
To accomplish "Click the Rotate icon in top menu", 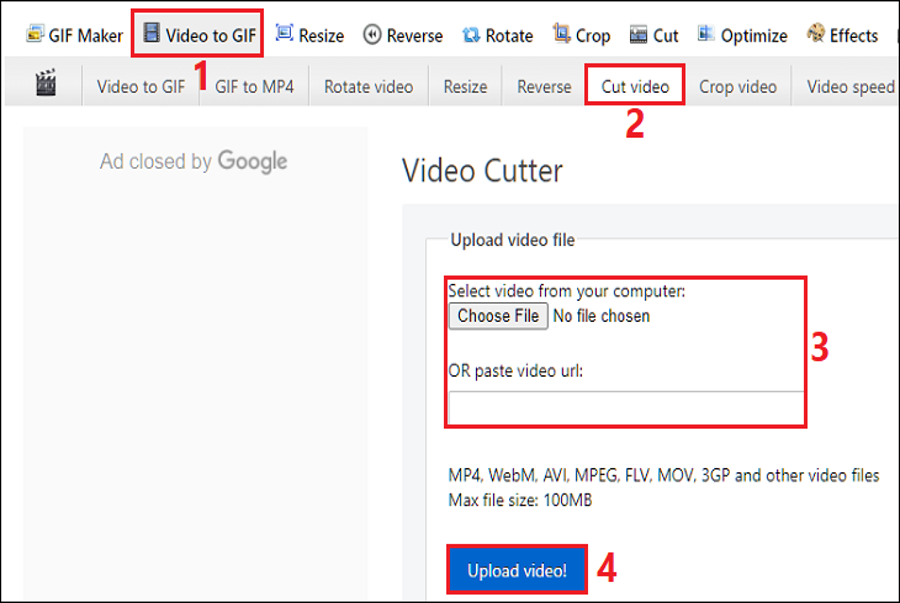I will 471,35.
